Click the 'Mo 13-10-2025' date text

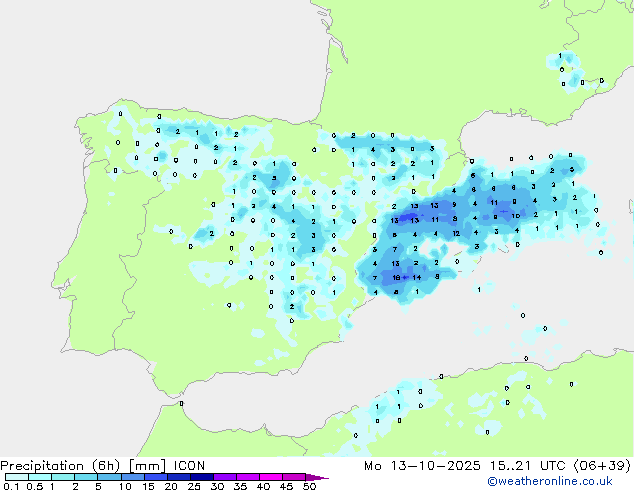(422, 466)
